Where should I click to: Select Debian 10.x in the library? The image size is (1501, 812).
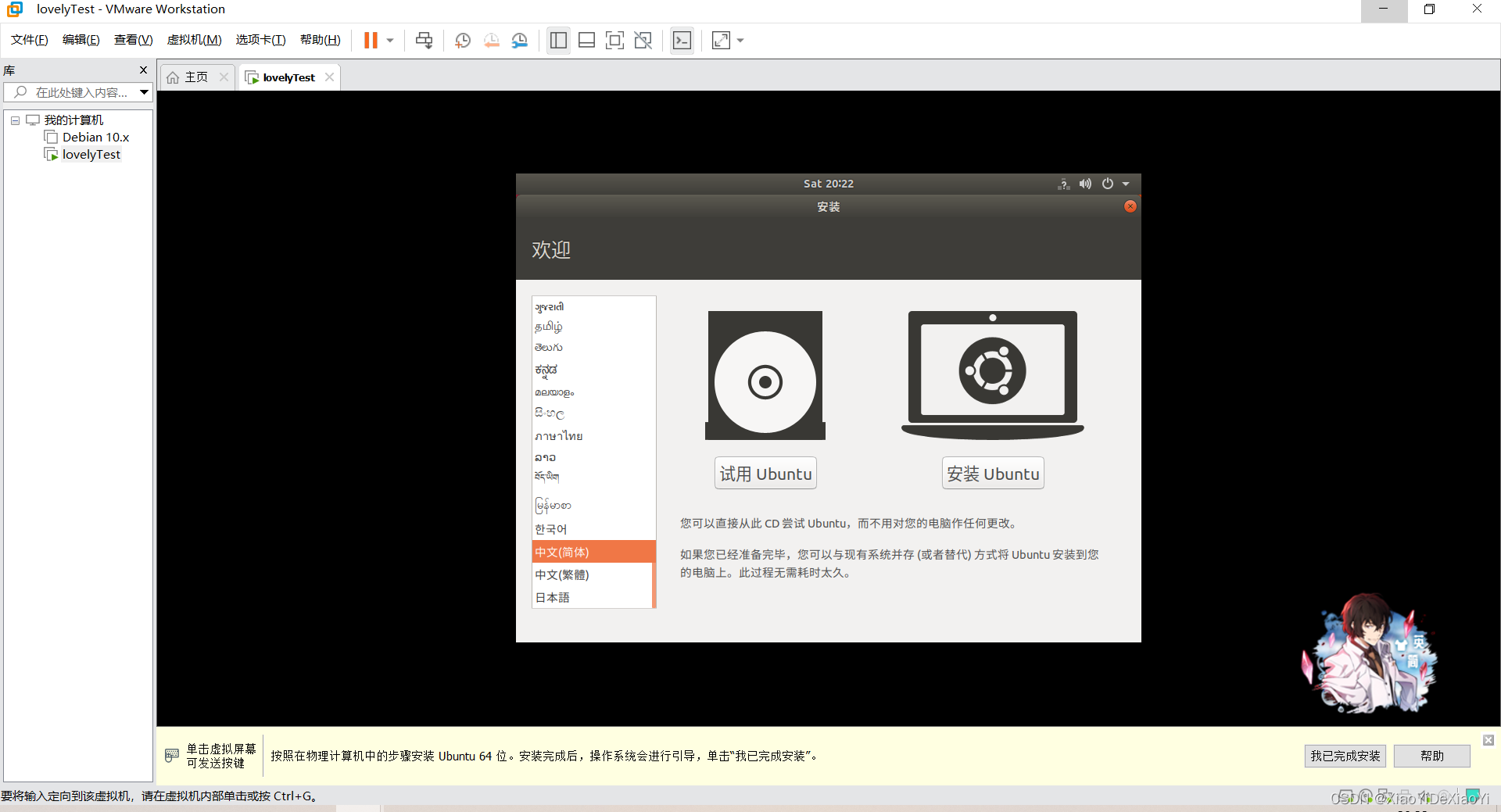[95, 138]
